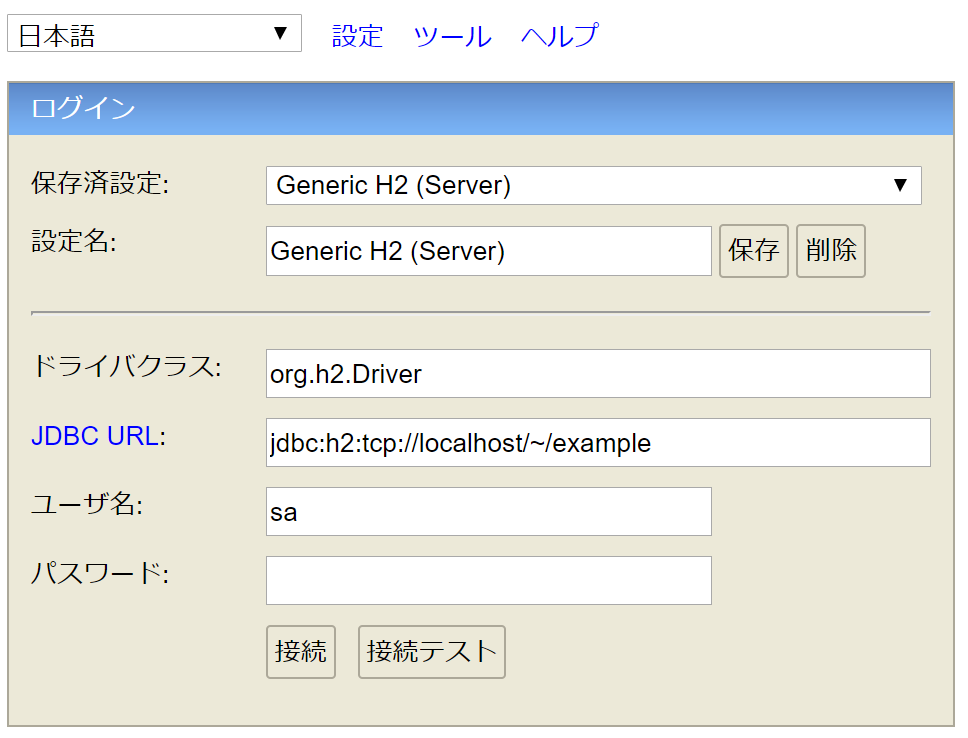This screenshot has width=968, height=738.
Task: Open the ツール tools link
Action: [453, 36]
